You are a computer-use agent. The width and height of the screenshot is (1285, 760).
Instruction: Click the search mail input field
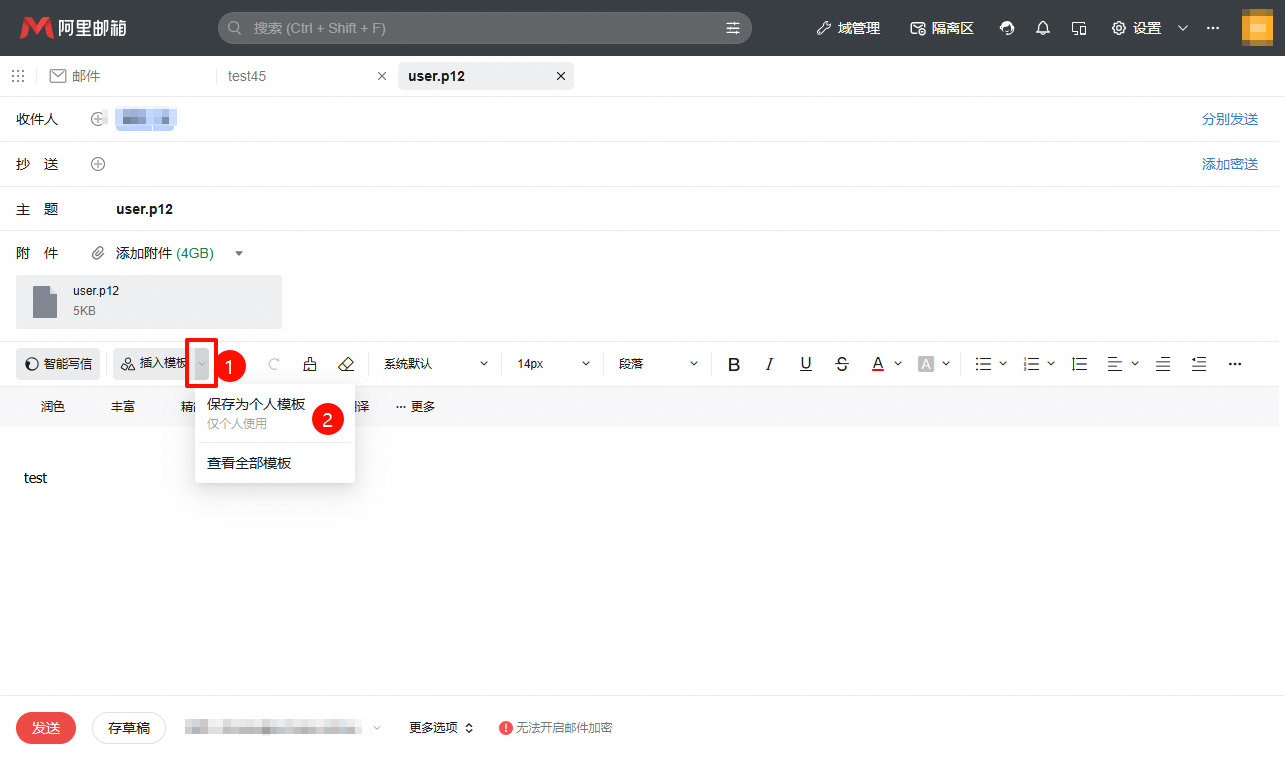(485, 28)
